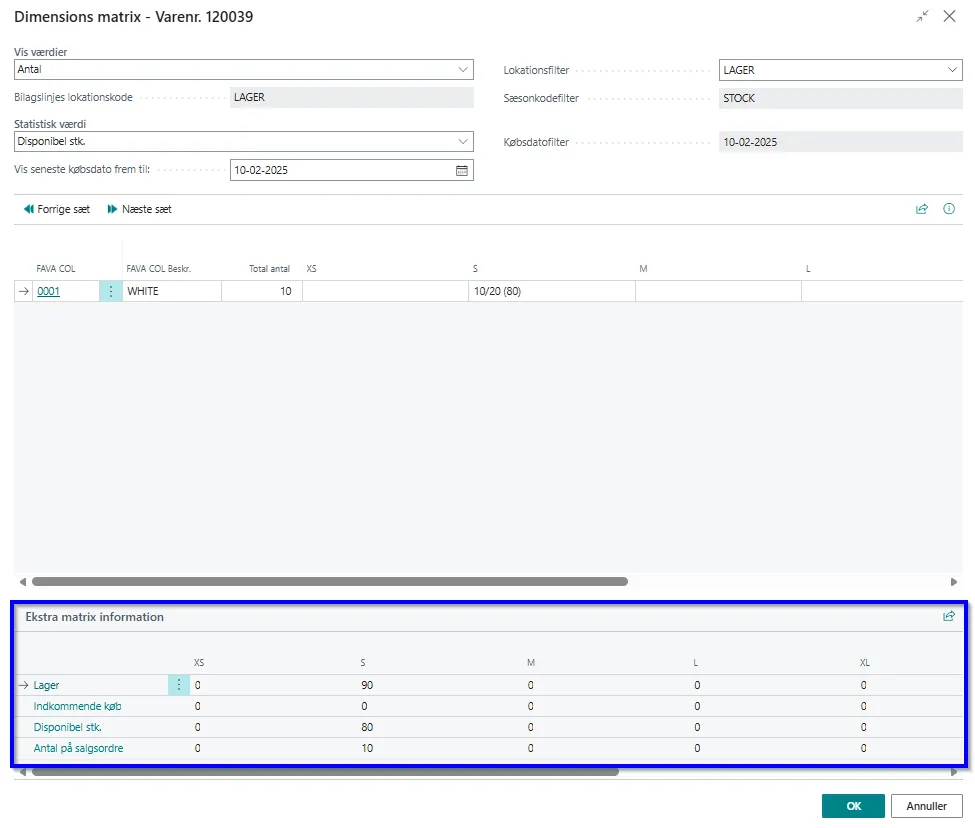Image resolution: width=975 pixels, height=828 pixels.
Task: Click the Annuller button
Action: pos(926,806)
